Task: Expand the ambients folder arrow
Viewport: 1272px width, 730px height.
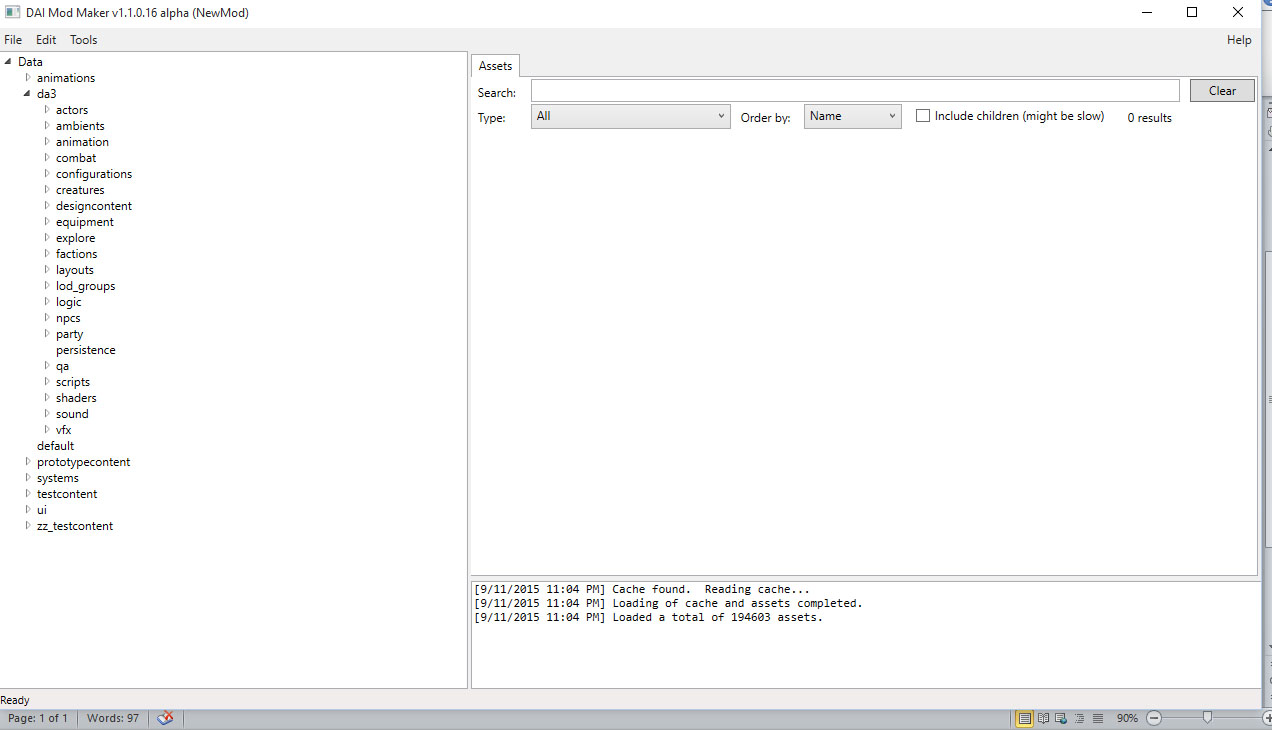Action: (47, 126)
